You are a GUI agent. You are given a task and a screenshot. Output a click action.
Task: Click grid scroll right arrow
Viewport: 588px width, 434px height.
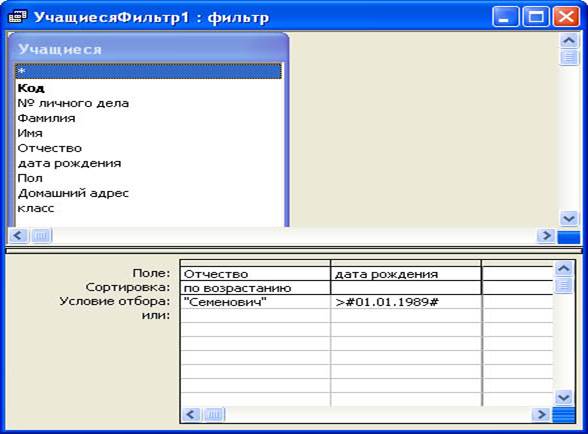click(x=541, y=415)
